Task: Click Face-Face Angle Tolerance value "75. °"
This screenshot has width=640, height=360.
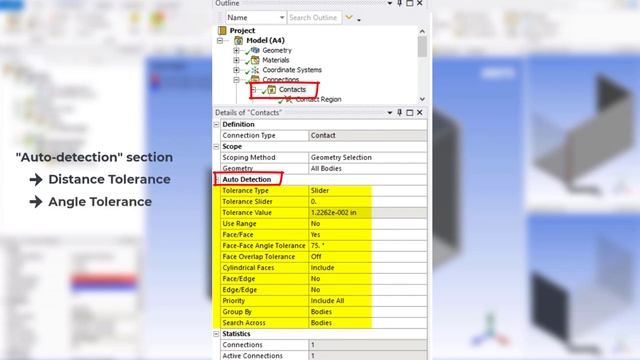Action: 368,246
